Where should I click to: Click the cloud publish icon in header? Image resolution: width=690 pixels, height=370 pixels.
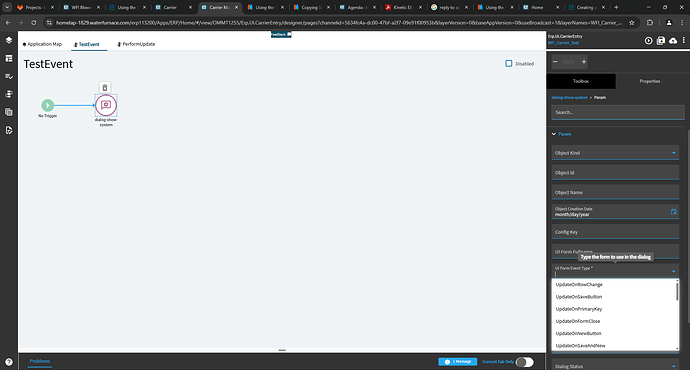pos(673,40)
